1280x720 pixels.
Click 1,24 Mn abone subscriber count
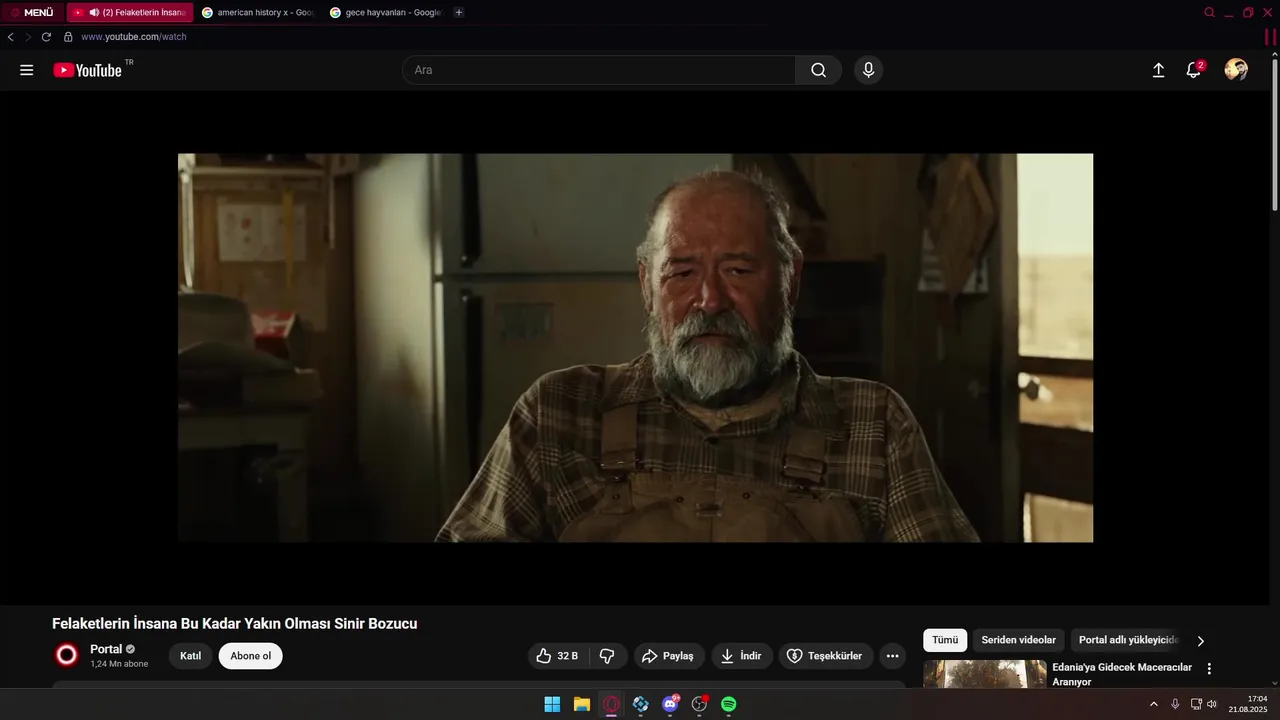(119, 664)
